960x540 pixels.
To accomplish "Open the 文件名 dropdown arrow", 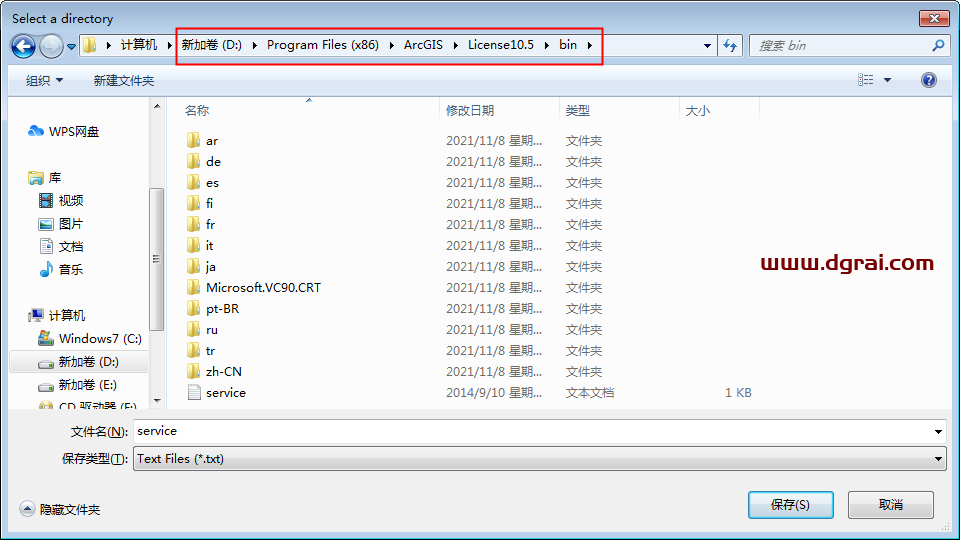I will 938,432.
